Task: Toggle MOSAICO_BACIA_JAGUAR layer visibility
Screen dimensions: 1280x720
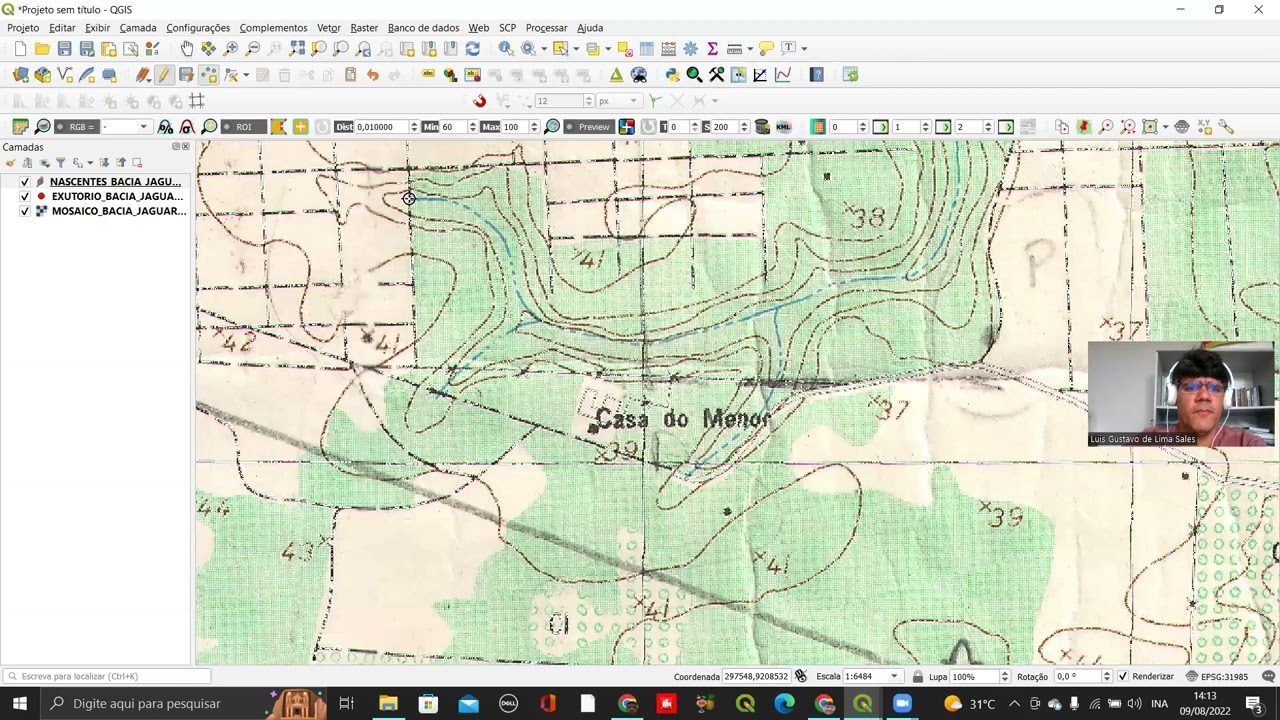Action: (x=25, y=211)
